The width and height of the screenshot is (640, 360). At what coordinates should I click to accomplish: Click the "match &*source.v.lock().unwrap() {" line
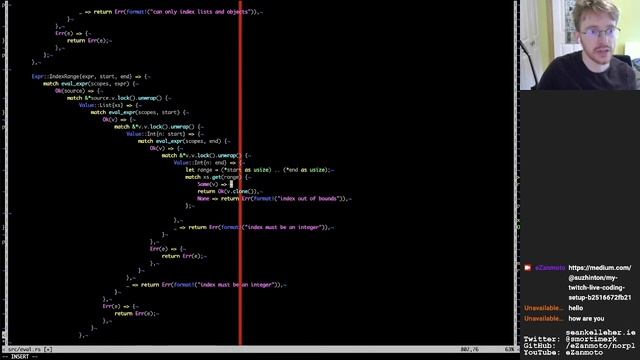tap(119, 98)
